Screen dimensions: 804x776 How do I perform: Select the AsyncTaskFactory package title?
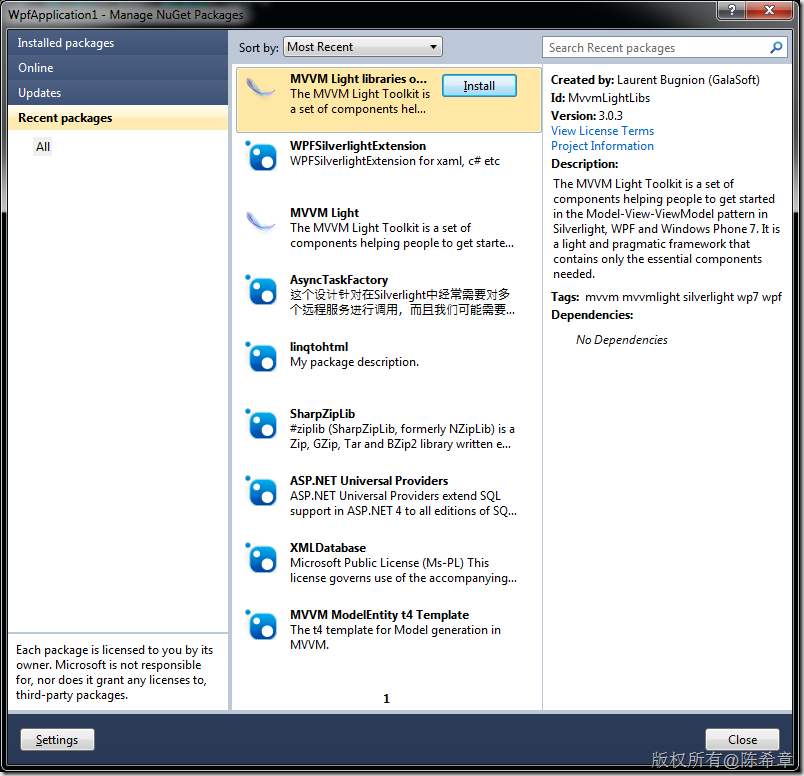339,280
